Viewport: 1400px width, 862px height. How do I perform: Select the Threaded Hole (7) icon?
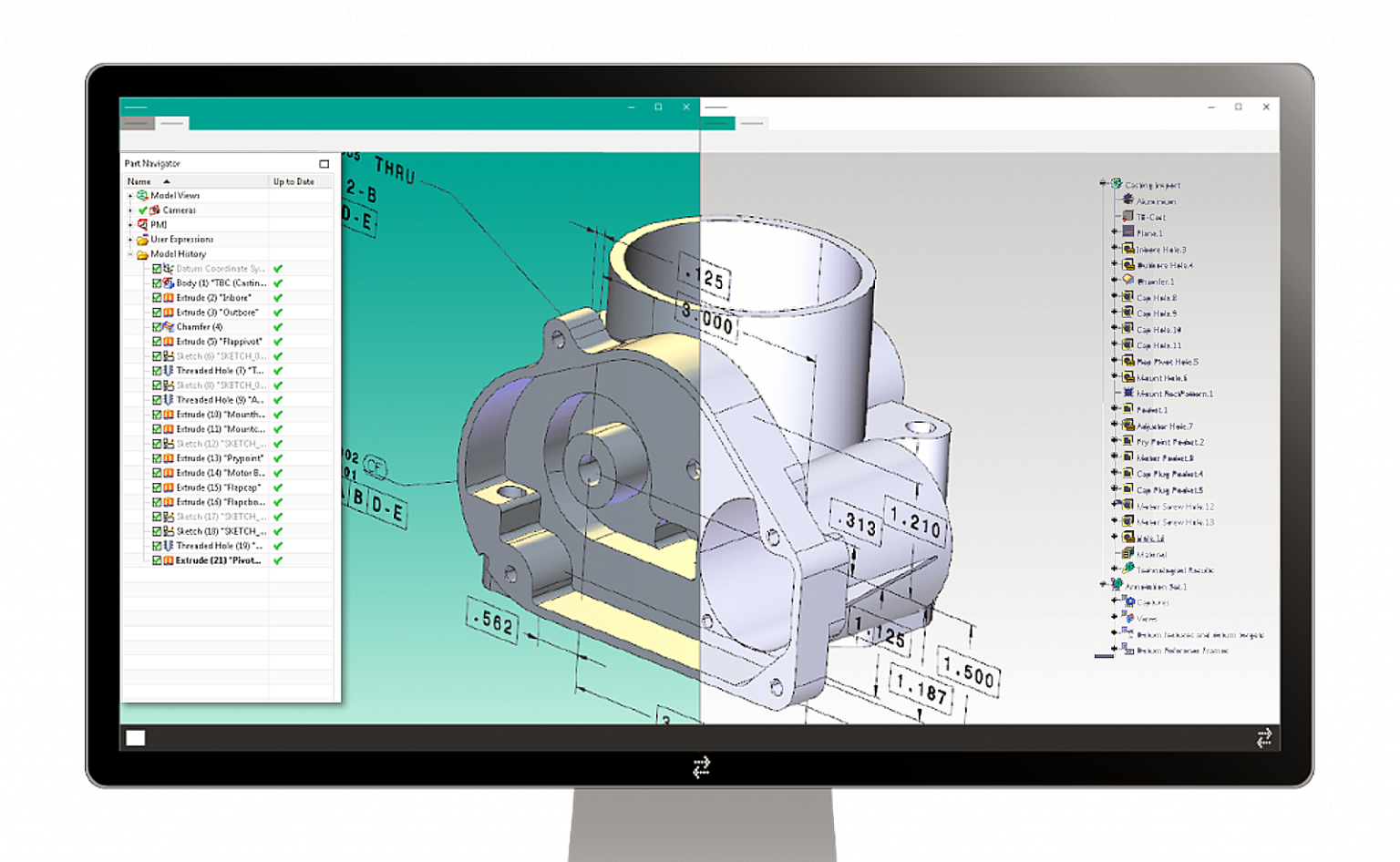pos(168,370)
